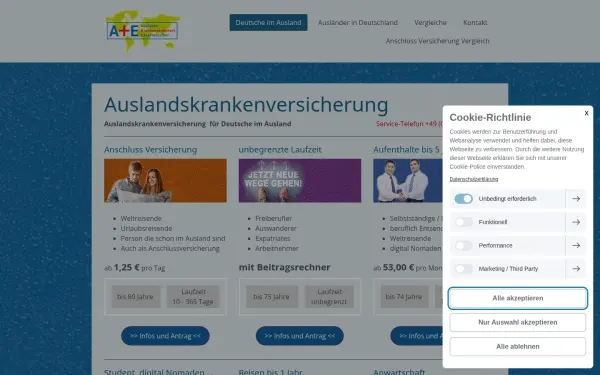Expand Marketing / Third Party details arrow
Screen dimensions: 600x375
[x=576, y=269]
